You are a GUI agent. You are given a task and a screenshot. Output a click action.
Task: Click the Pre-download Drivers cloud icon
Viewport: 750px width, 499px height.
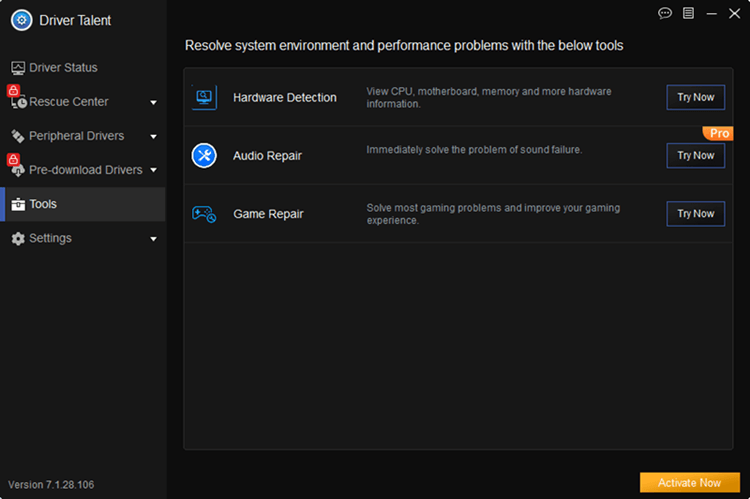(18, 171)
